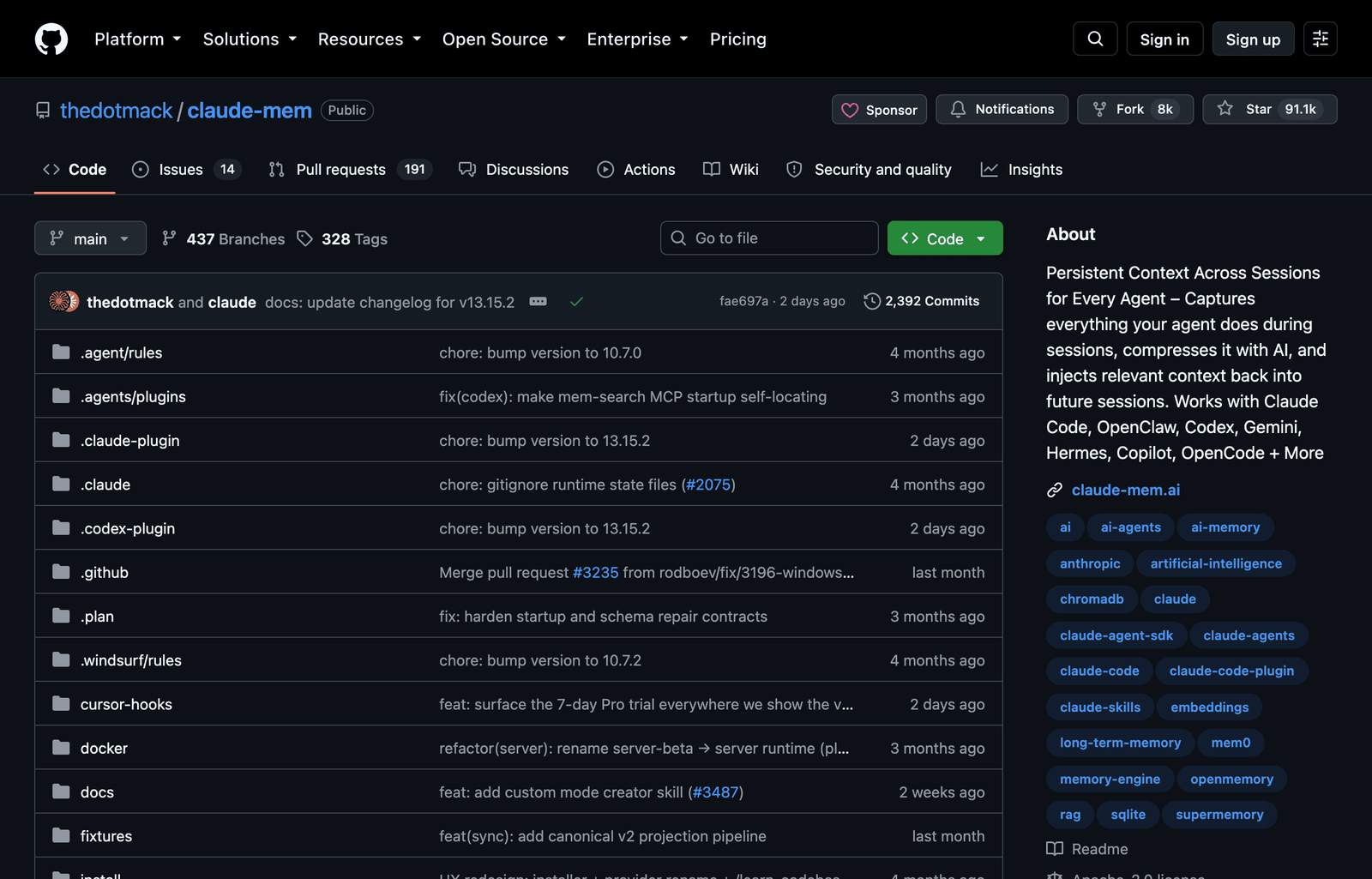Switch to the Pull requests tab
The height and width of the screenshot is (879, 1372).
point(350,170)
